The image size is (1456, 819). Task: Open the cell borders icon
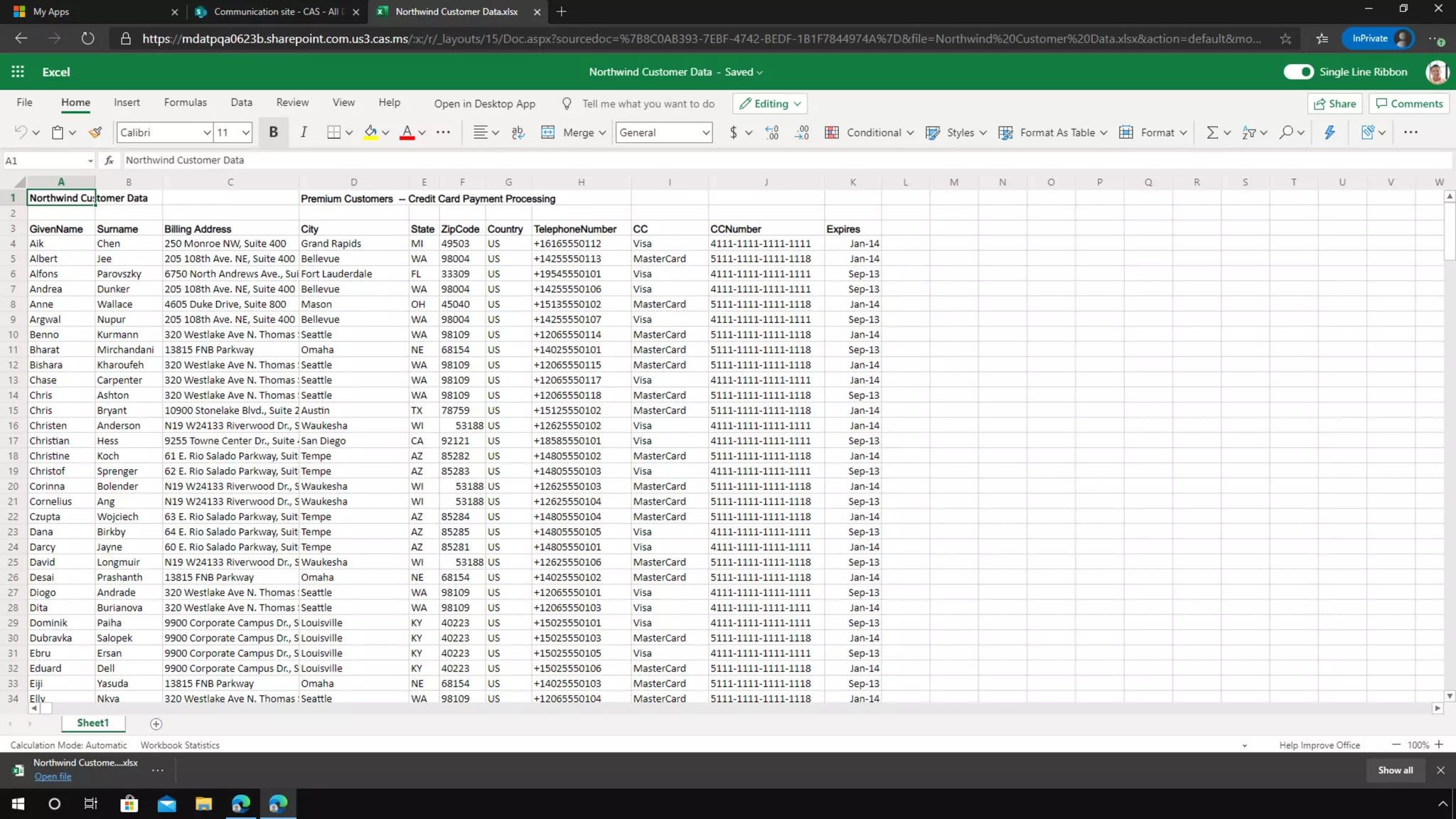[x=333, y=132]
